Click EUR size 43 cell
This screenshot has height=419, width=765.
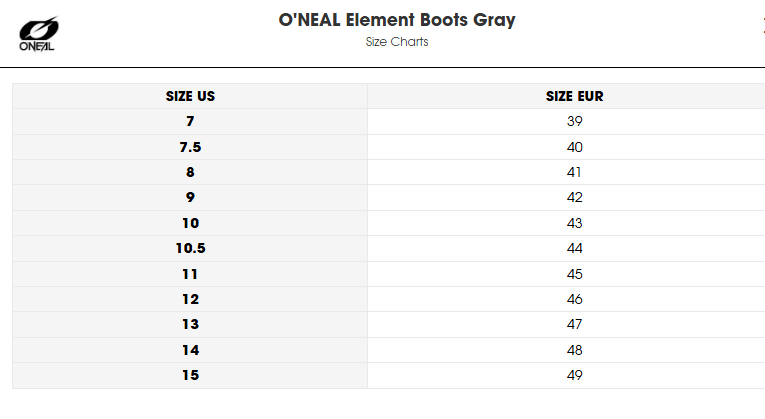tap(574, 223)
